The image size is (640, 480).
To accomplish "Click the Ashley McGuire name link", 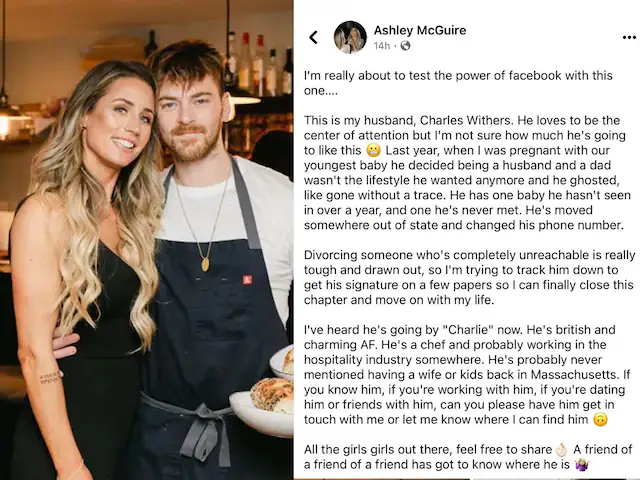I will pos(420,30).
